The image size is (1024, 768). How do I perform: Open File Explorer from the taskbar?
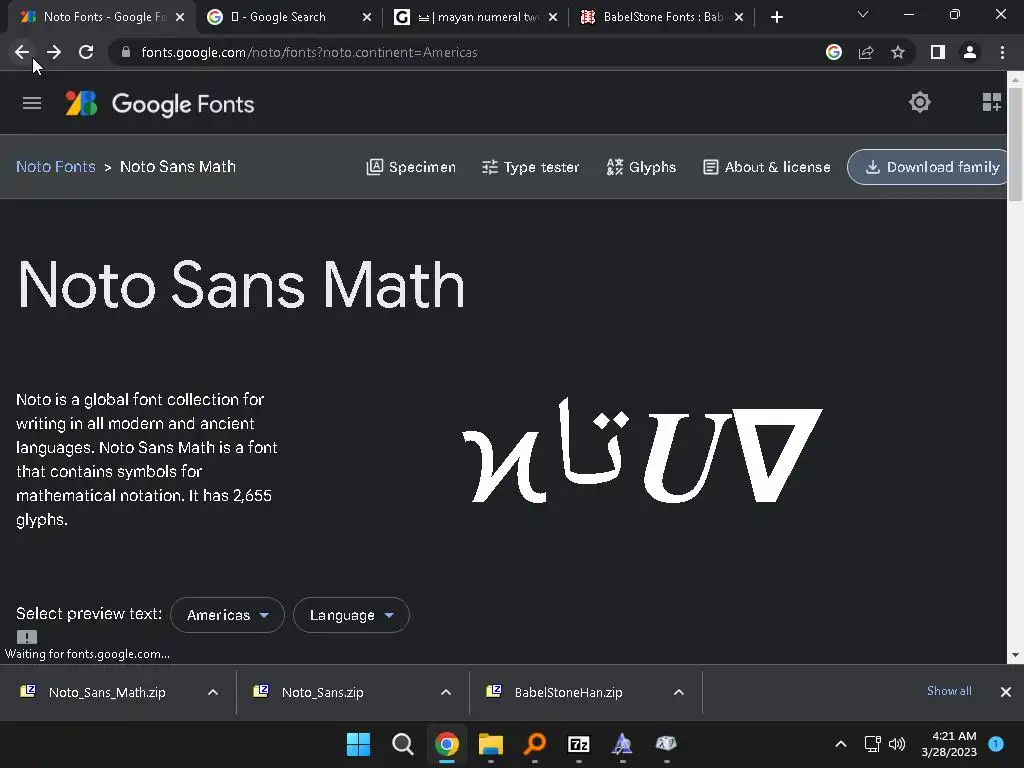490,744
